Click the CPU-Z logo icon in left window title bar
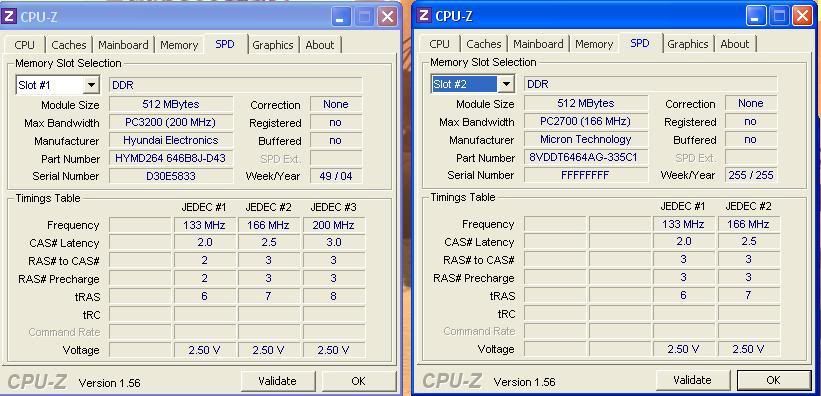 (8, 16)
